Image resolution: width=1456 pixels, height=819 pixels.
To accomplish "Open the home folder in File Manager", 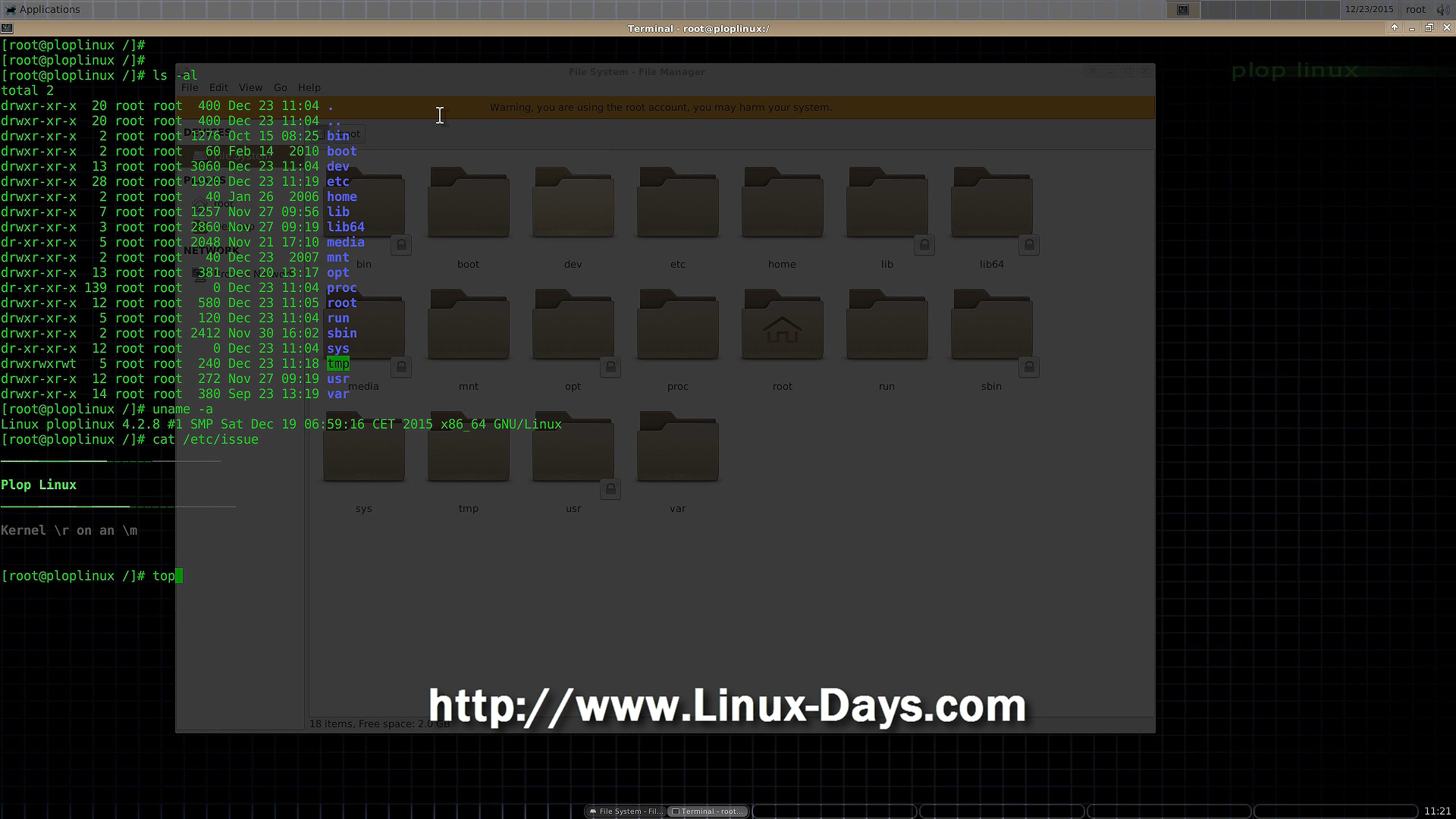I will pos(783,203).
